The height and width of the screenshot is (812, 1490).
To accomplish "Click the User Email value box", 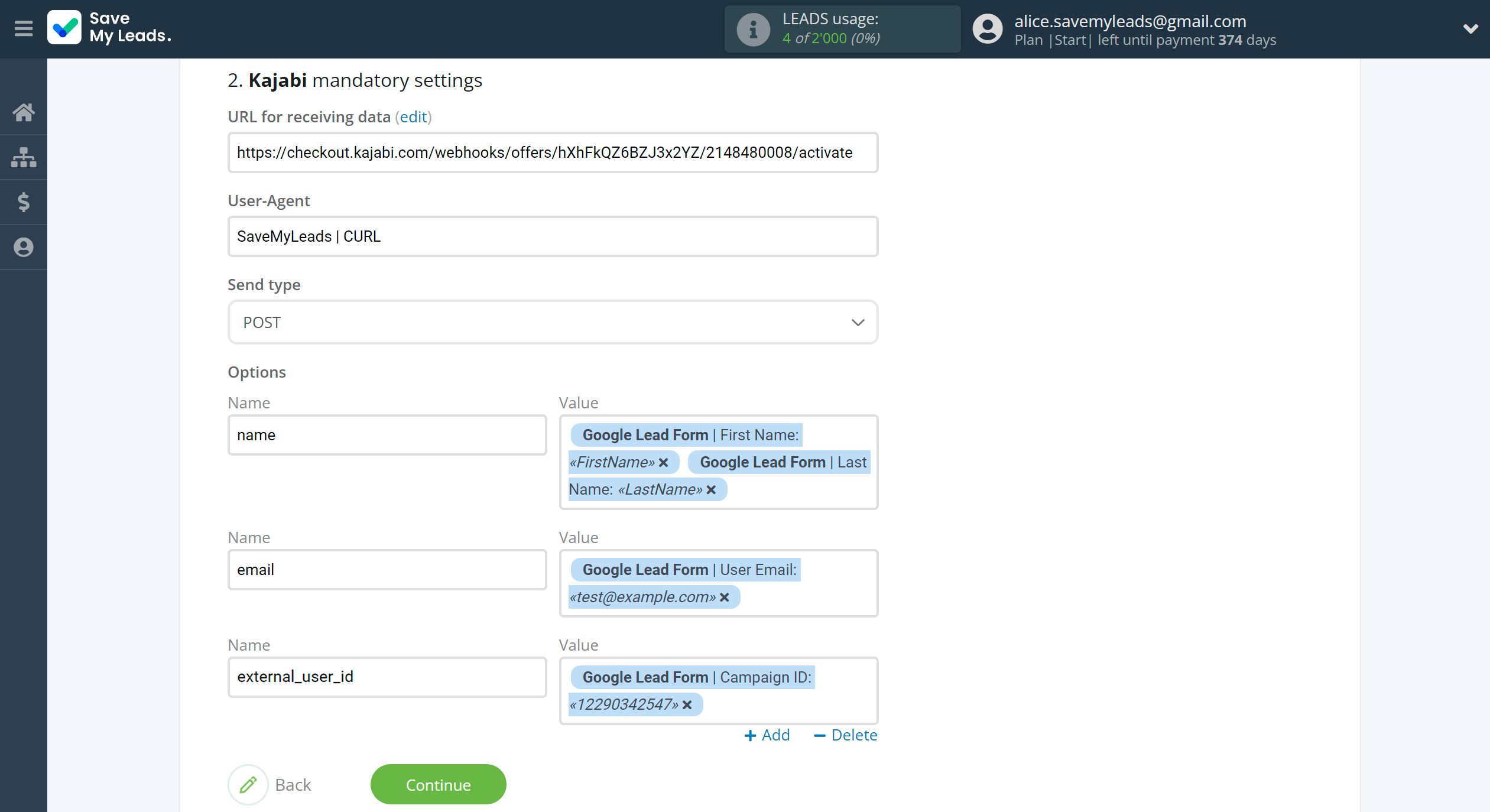I will 719,583.
